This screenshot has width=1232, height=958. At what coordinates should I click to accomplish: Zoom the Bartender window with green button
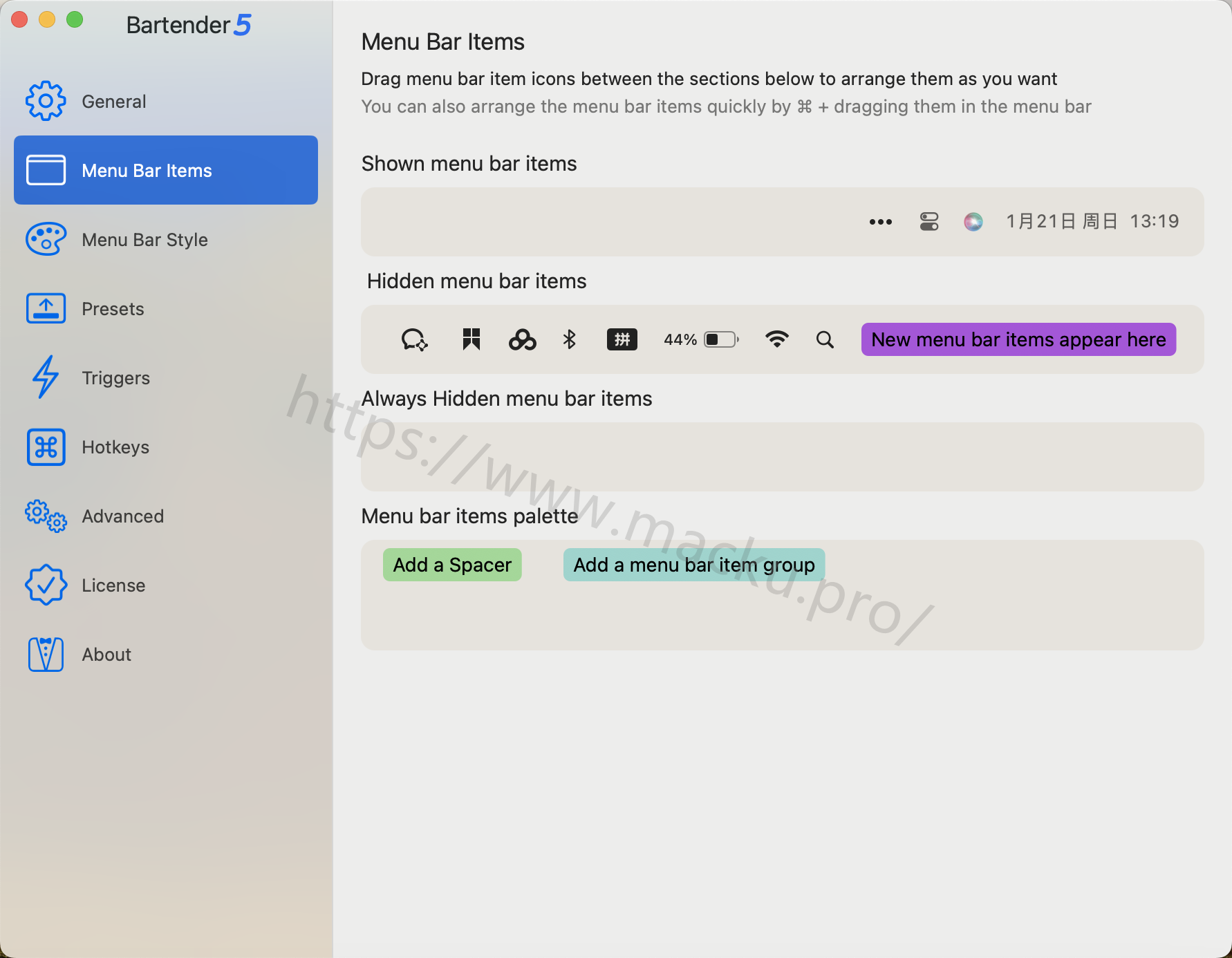[75, 19]
